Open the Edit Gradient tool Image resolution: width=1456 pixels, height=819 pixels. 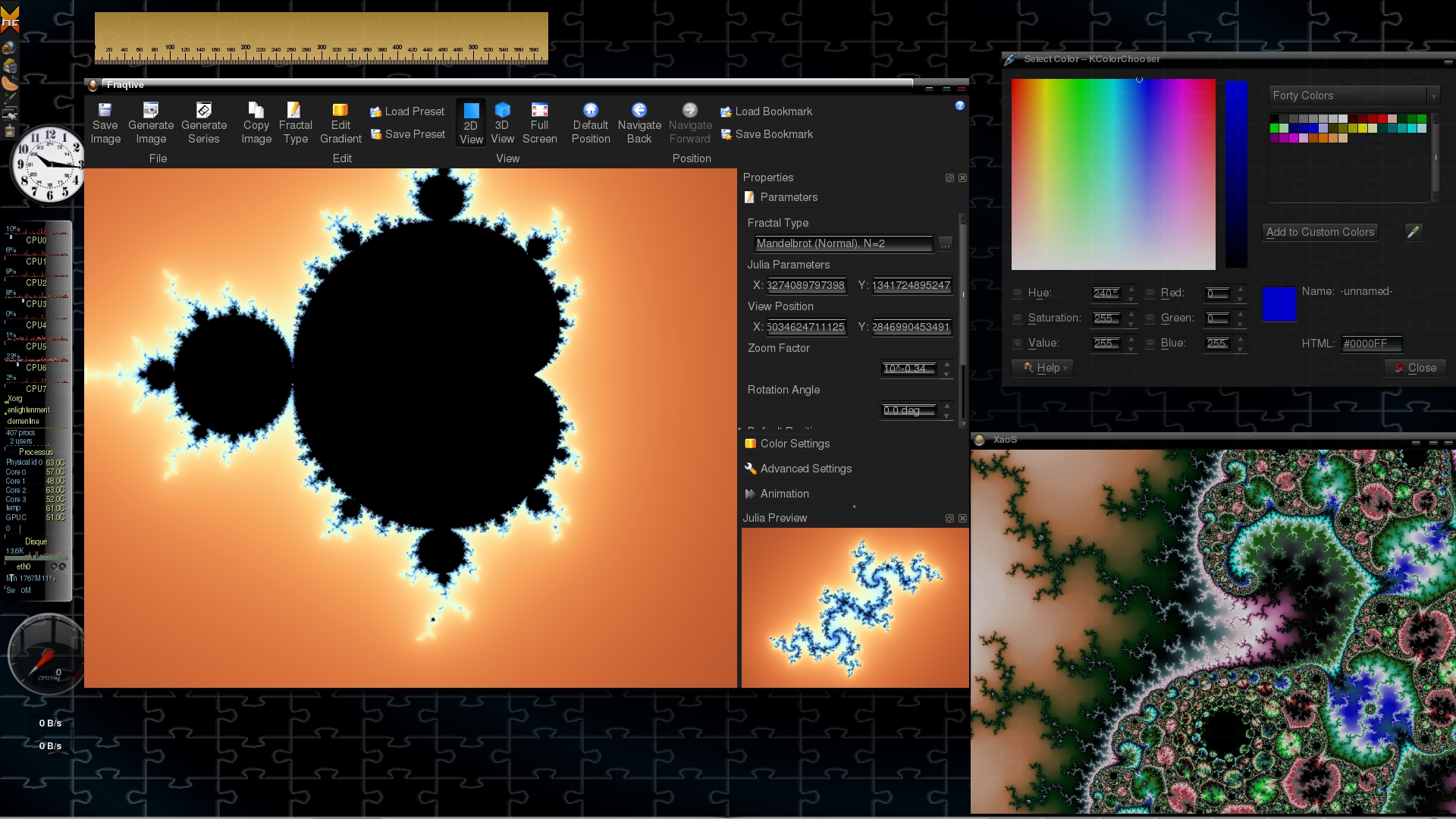(x=340, y=111)
